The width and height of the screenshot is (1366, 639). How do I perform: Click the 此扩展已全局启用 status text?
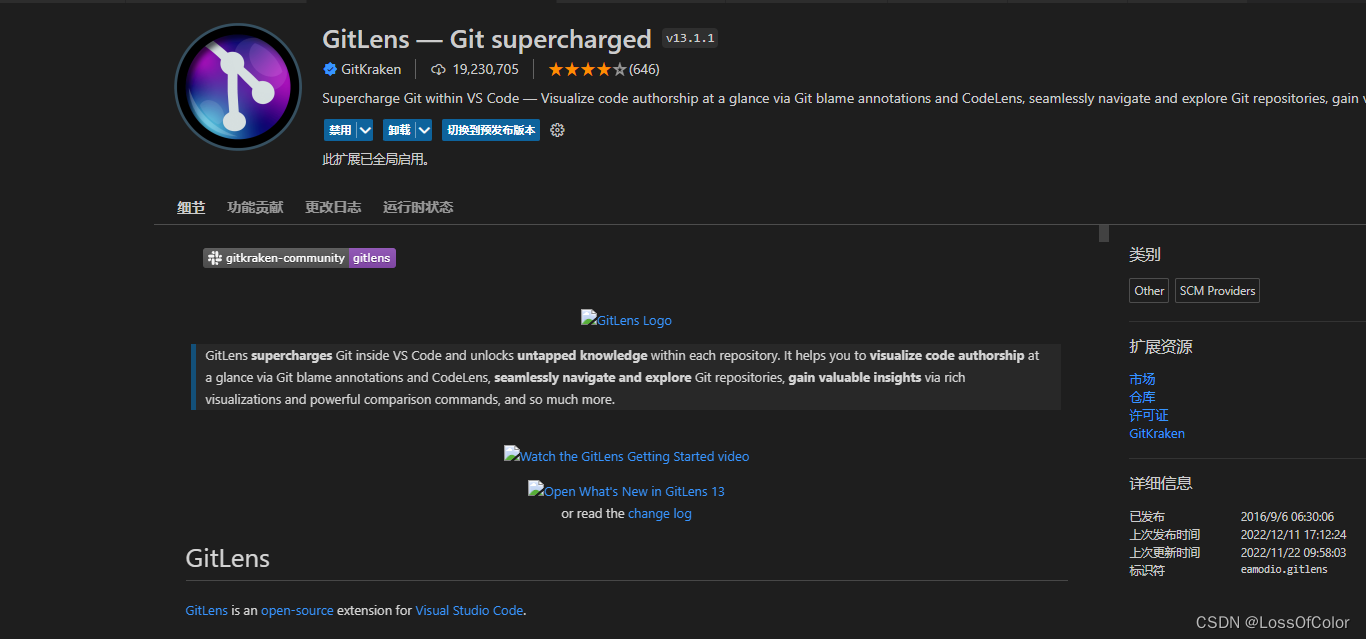[x=376, y=159]
